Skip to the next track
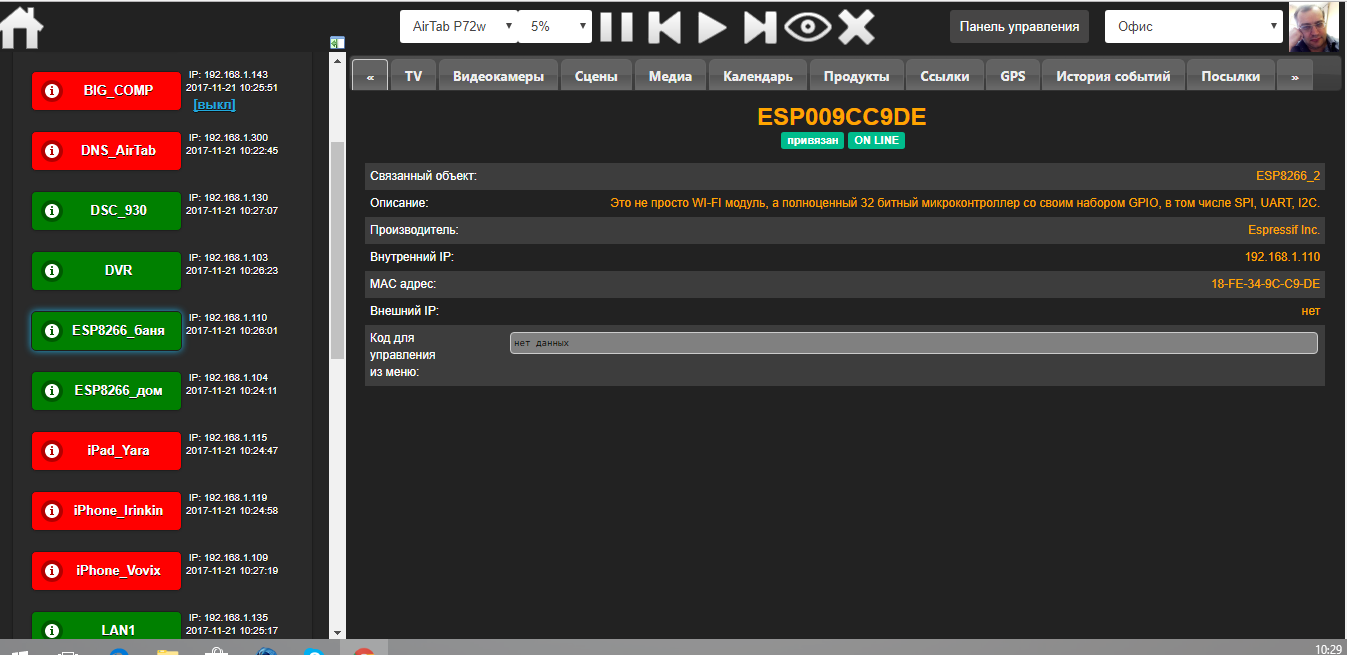Screen dimensions: 1347x655 click(x=760, y=27)
